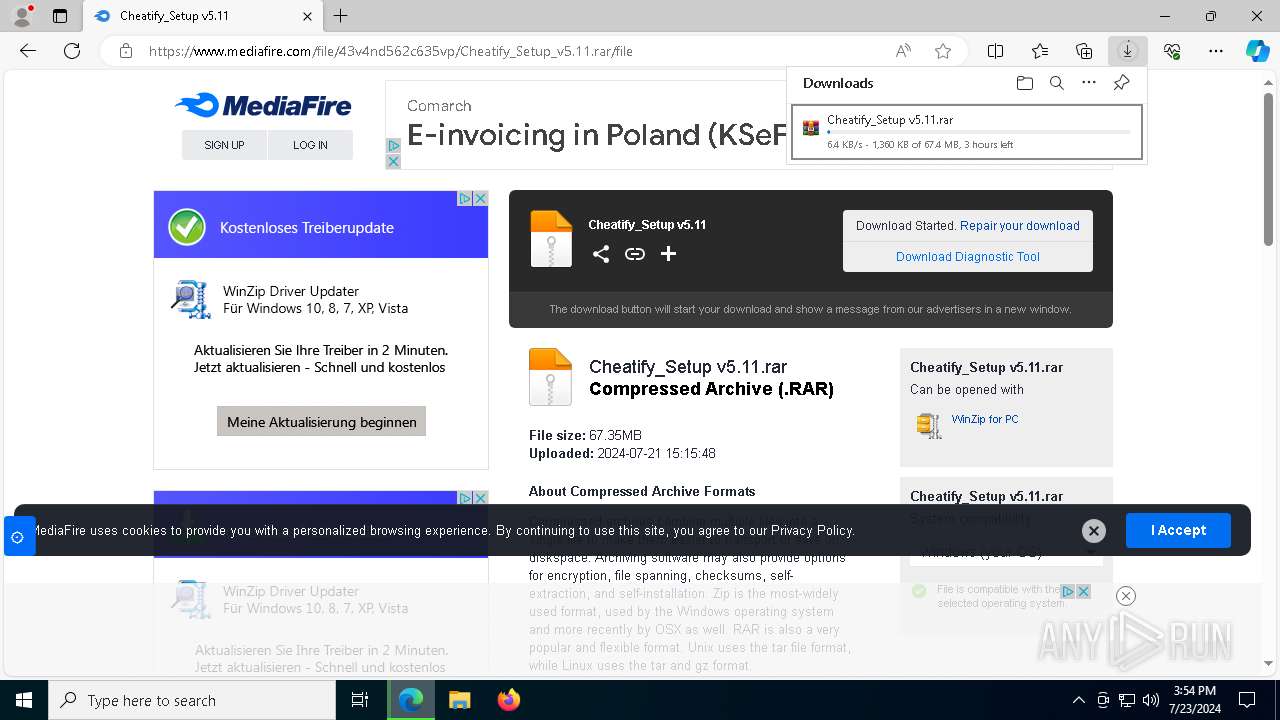Open Task View on the taskbar
1280x720 pixels.
tap(360, 700)
